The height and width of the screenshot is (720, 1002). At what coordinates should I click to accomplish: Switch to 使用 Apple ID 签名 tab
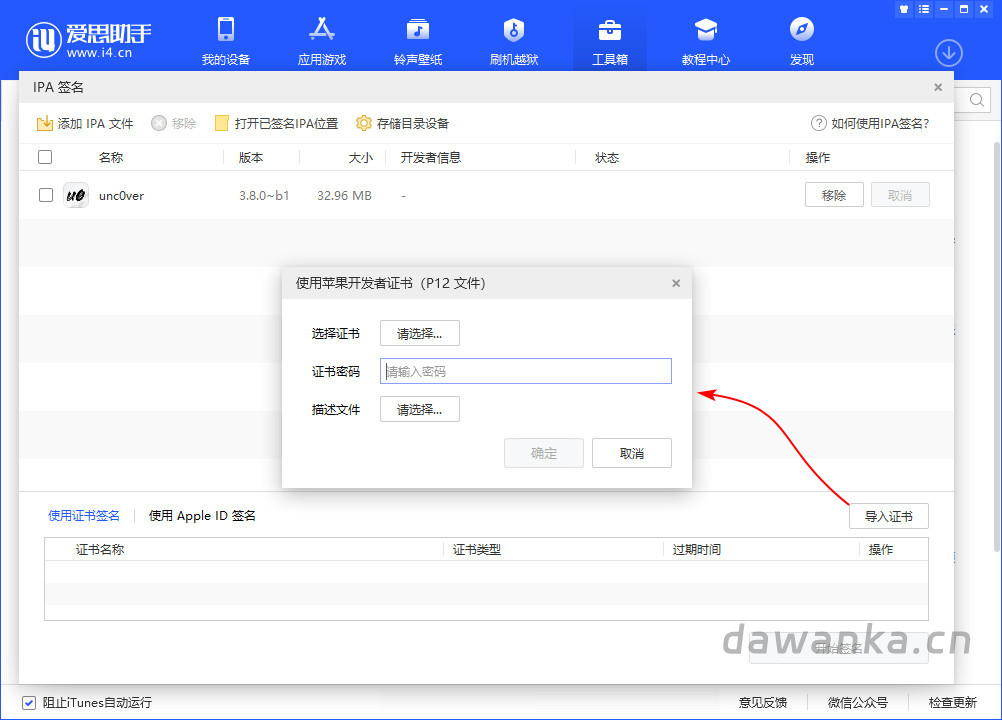(x=202, y=516)
